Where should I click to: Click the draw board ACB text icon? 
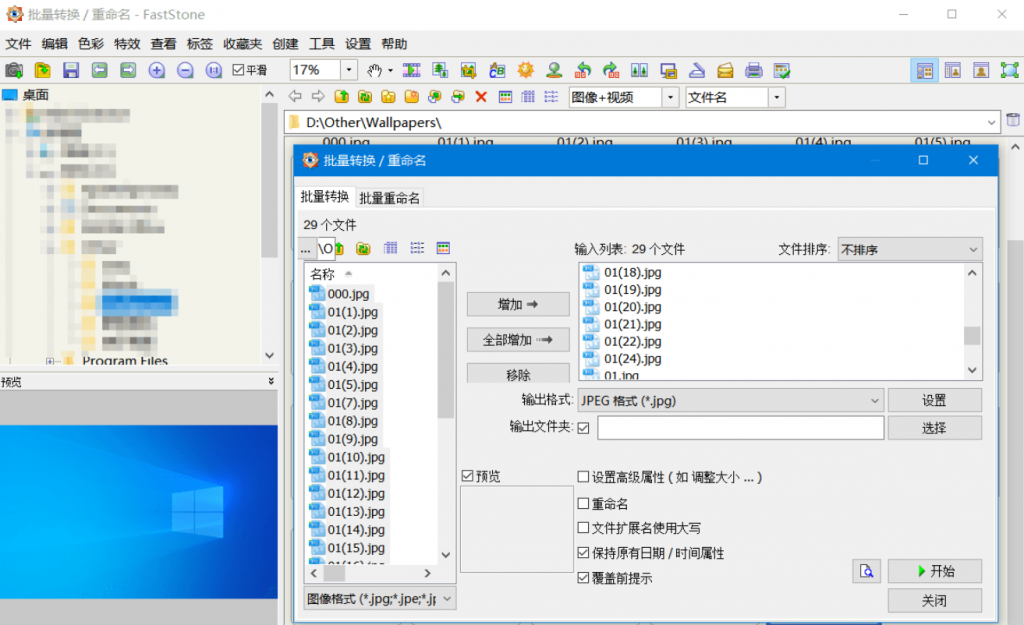click(497, 70)
